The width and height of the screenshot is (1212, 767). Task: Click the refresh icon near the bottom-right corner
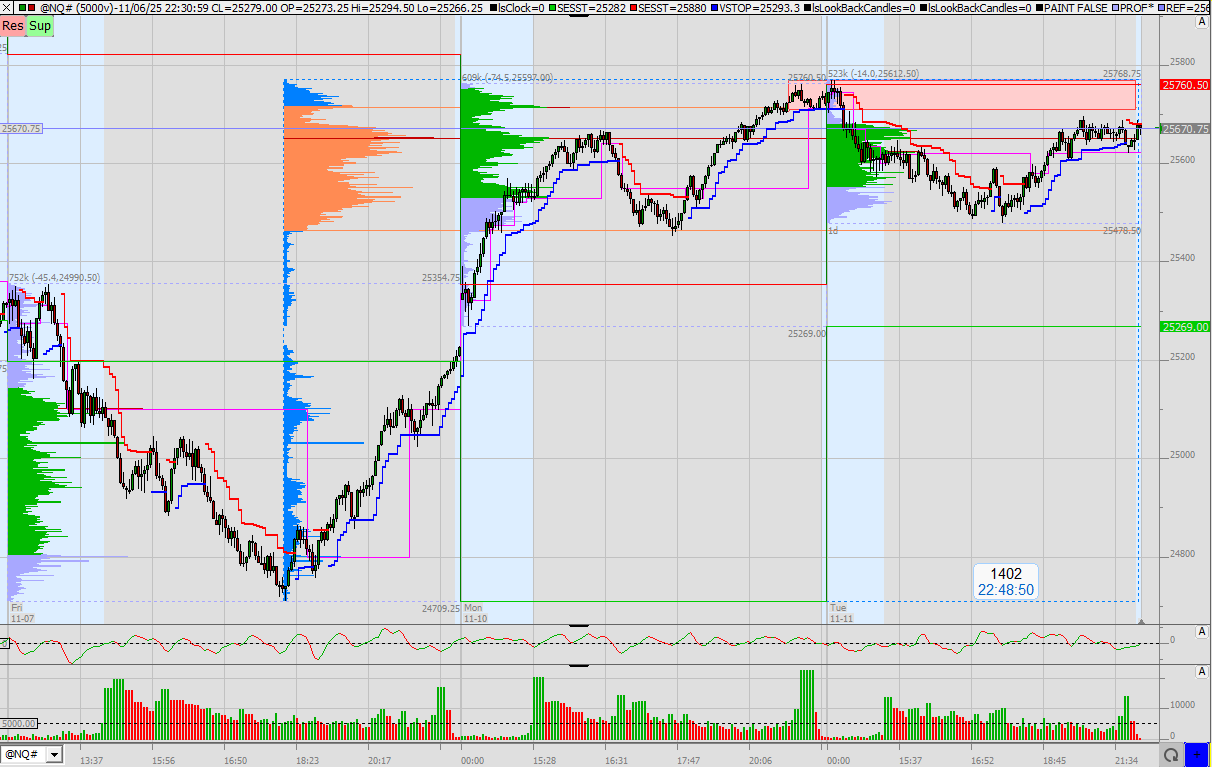point(1171,755)
